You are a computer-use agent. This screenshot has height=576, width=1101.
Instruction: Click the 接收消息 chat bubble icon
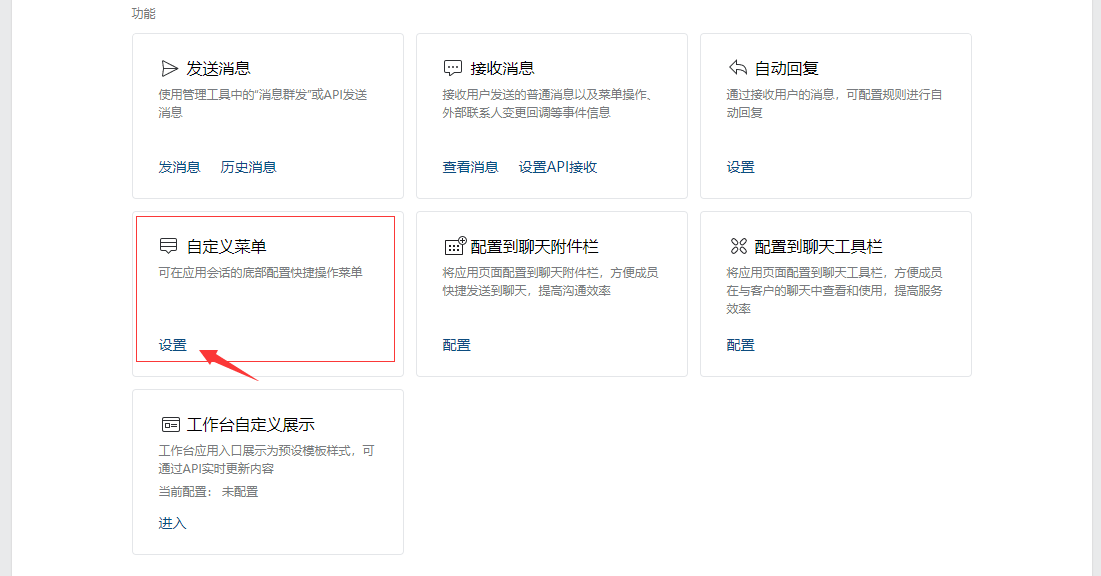coord(453,68)
